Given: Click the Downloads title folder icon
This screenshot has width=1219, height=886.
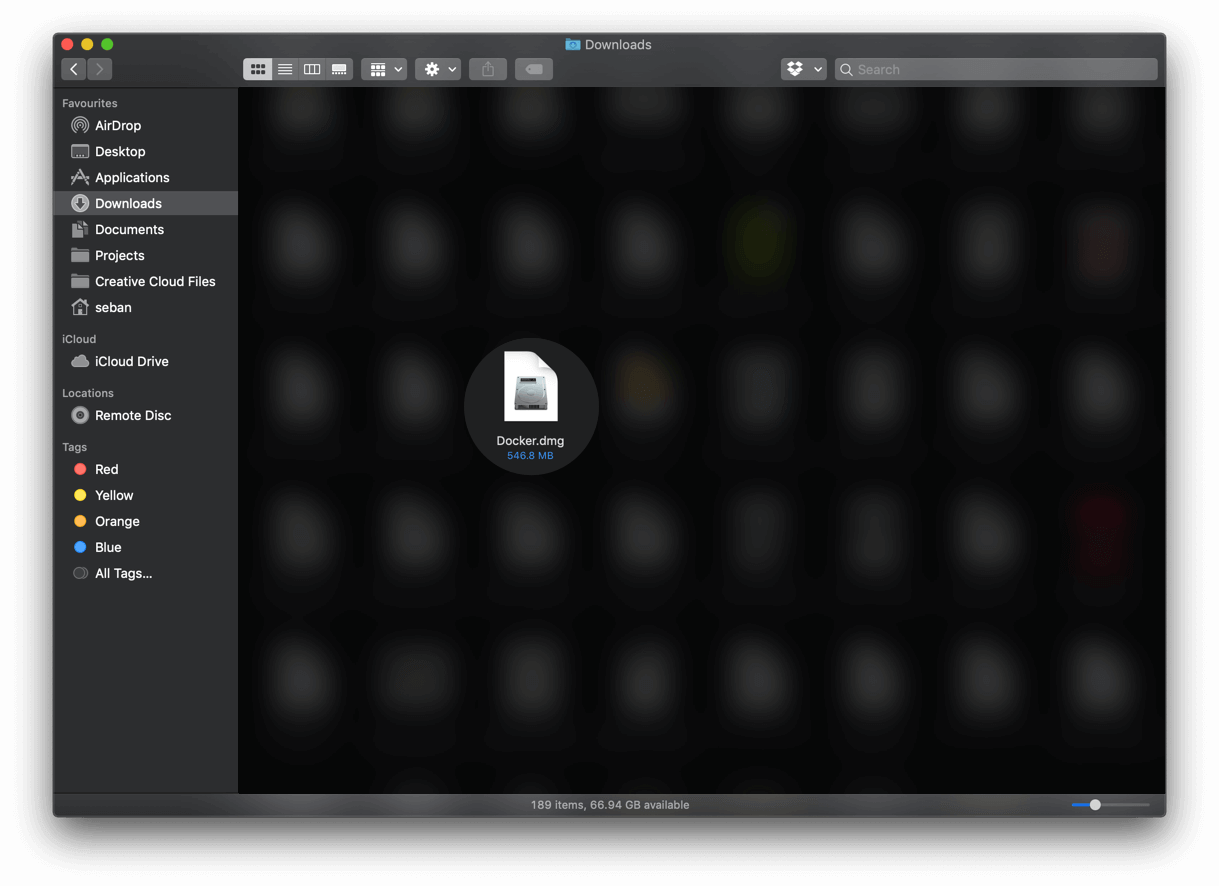Looking at the screenshot, I should click(573, 45).
